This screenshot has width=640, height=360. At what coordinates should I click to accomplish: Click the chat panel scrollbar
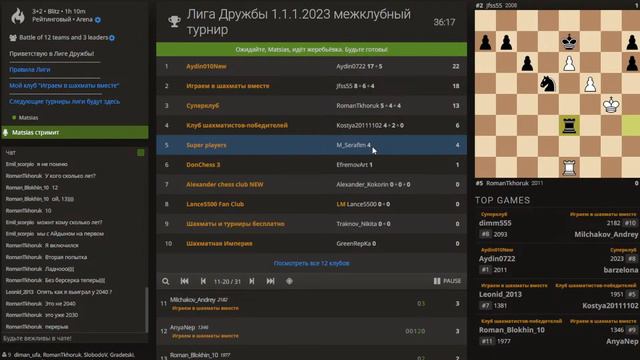[147, 309]
